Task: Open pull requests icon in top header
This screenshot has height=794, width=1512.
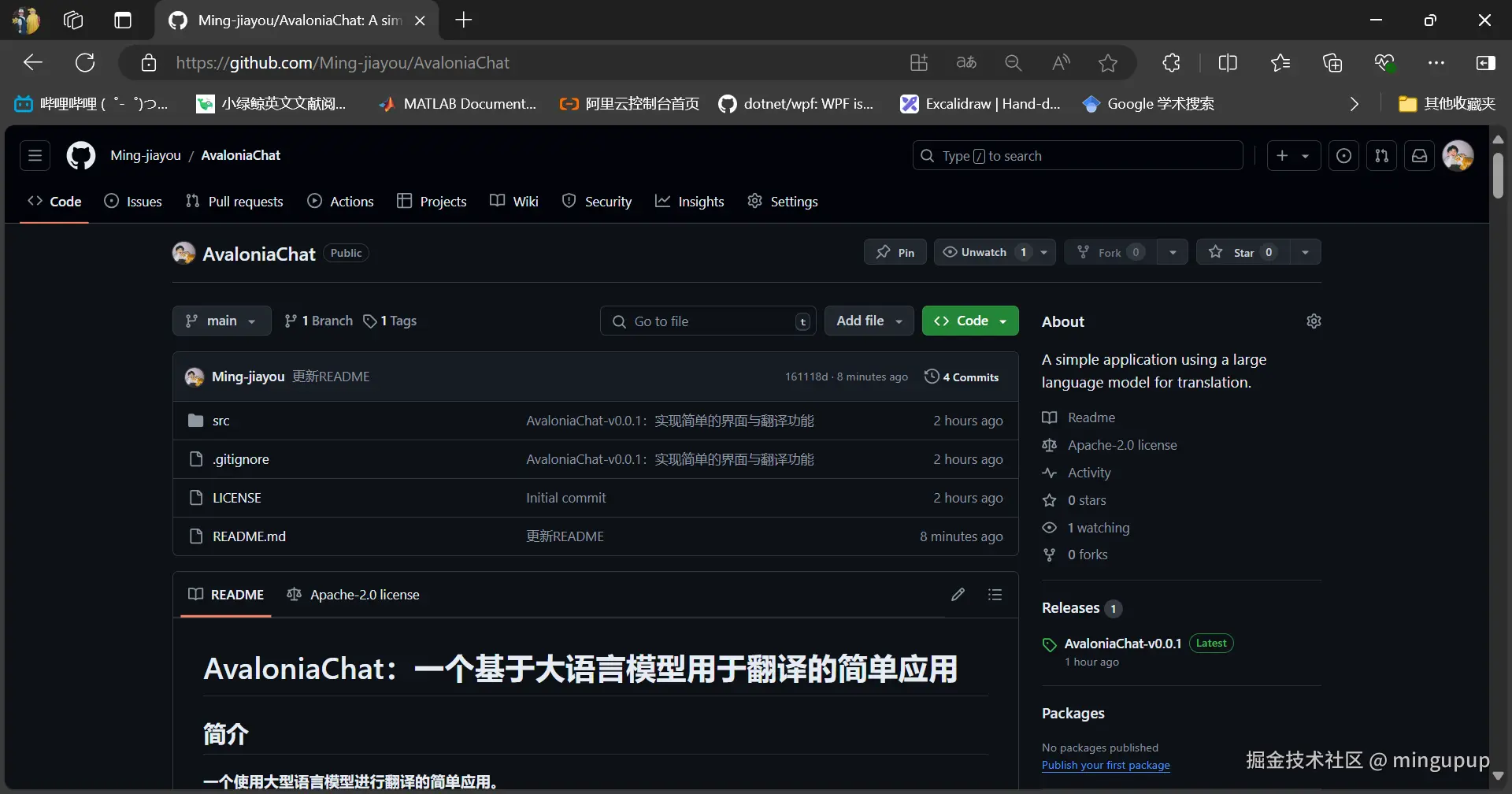Action: click(1381, 156)
